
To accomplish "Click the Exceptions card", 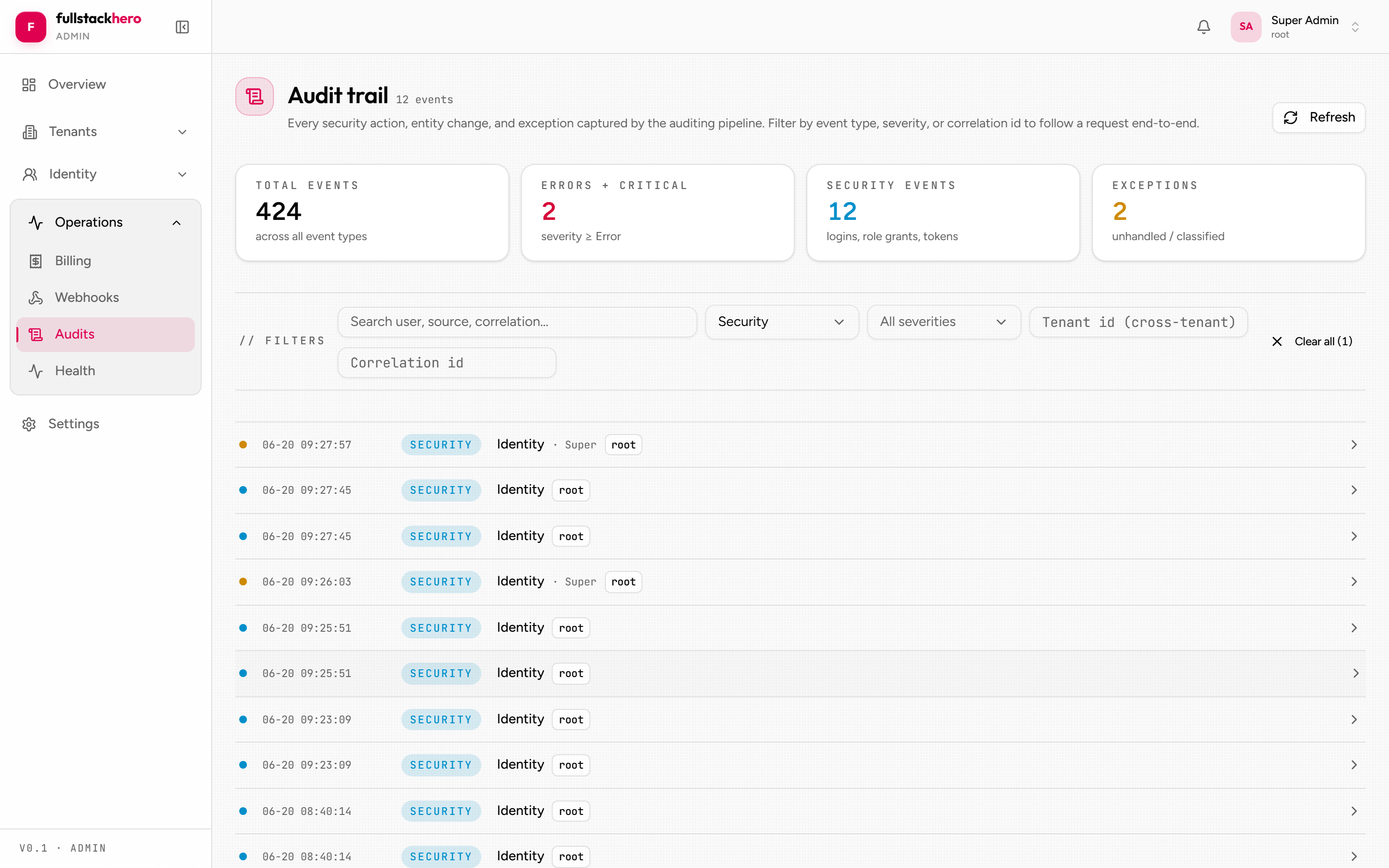I will (x=1228, y=212).
